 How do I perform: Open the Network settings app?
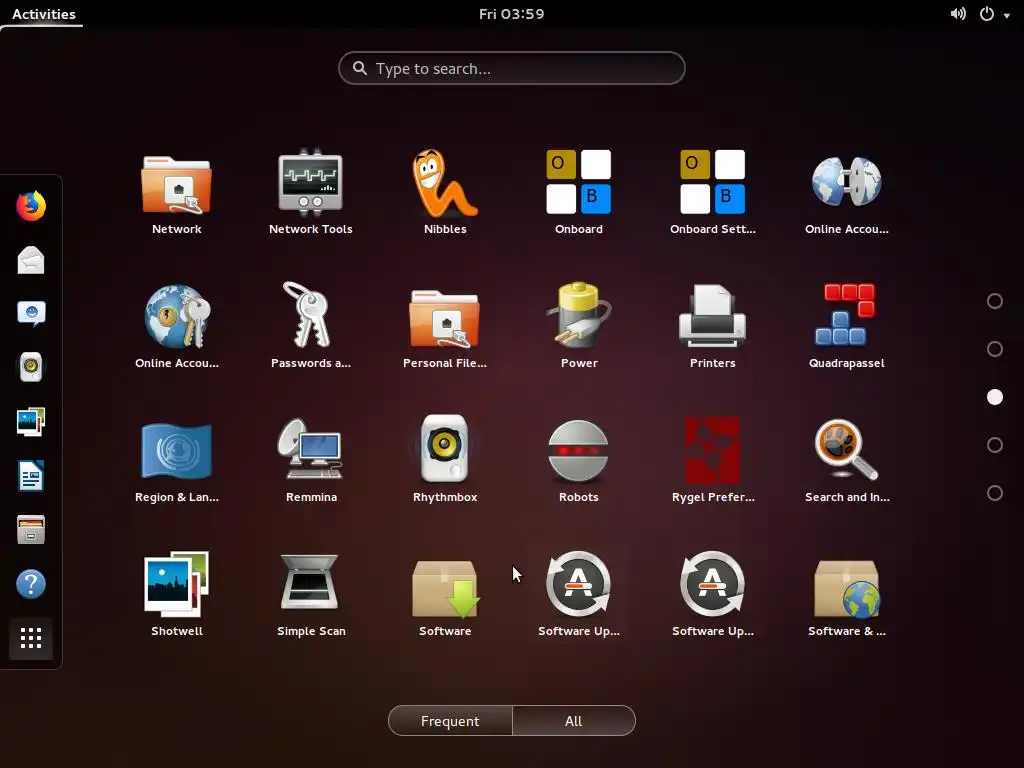point(176,193)
